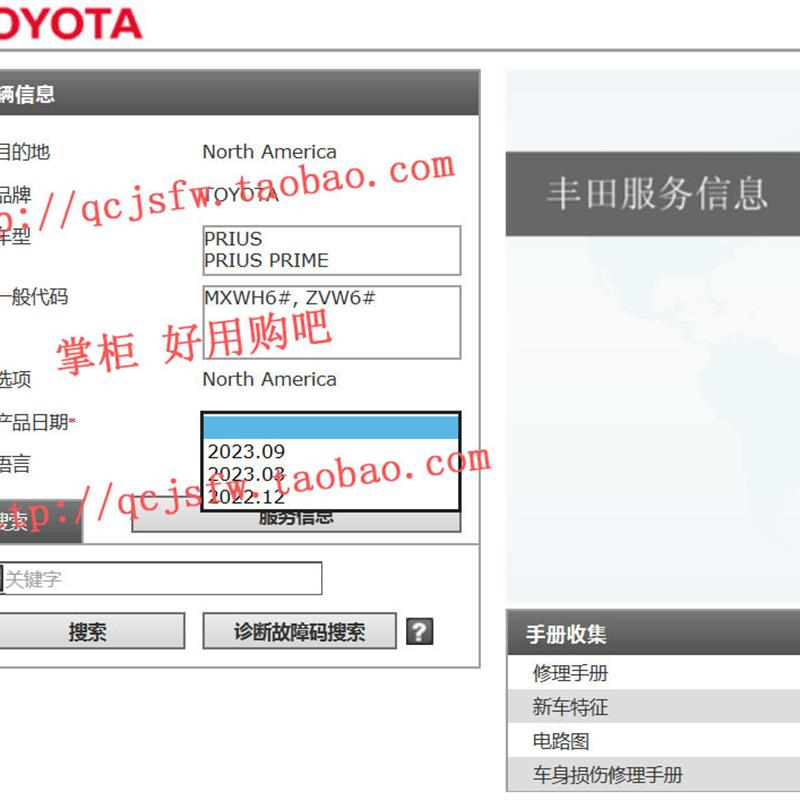Viewport: 800px width, 800px height.
Task: Open 新车特征 in manual collection
Action: point(654,706)
